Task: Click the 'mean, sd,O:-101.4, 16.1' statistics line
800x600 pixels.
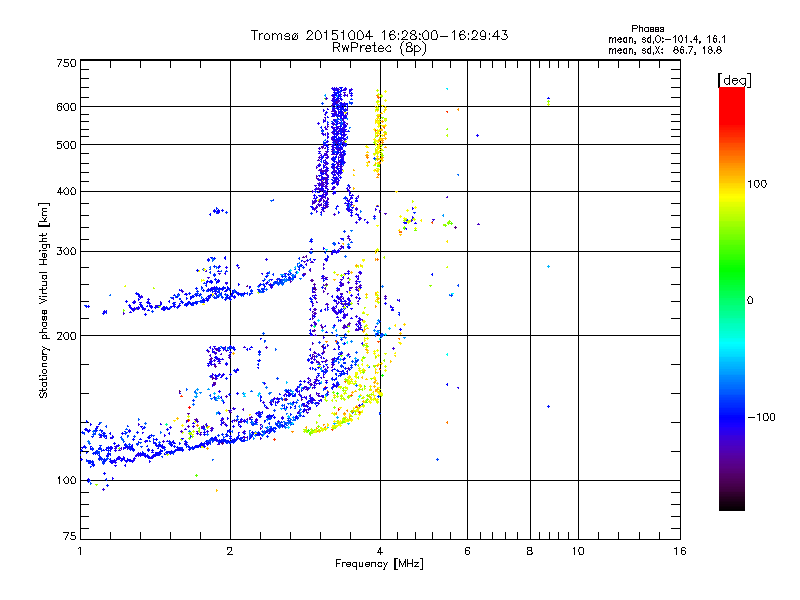Action: coord(667,39)
